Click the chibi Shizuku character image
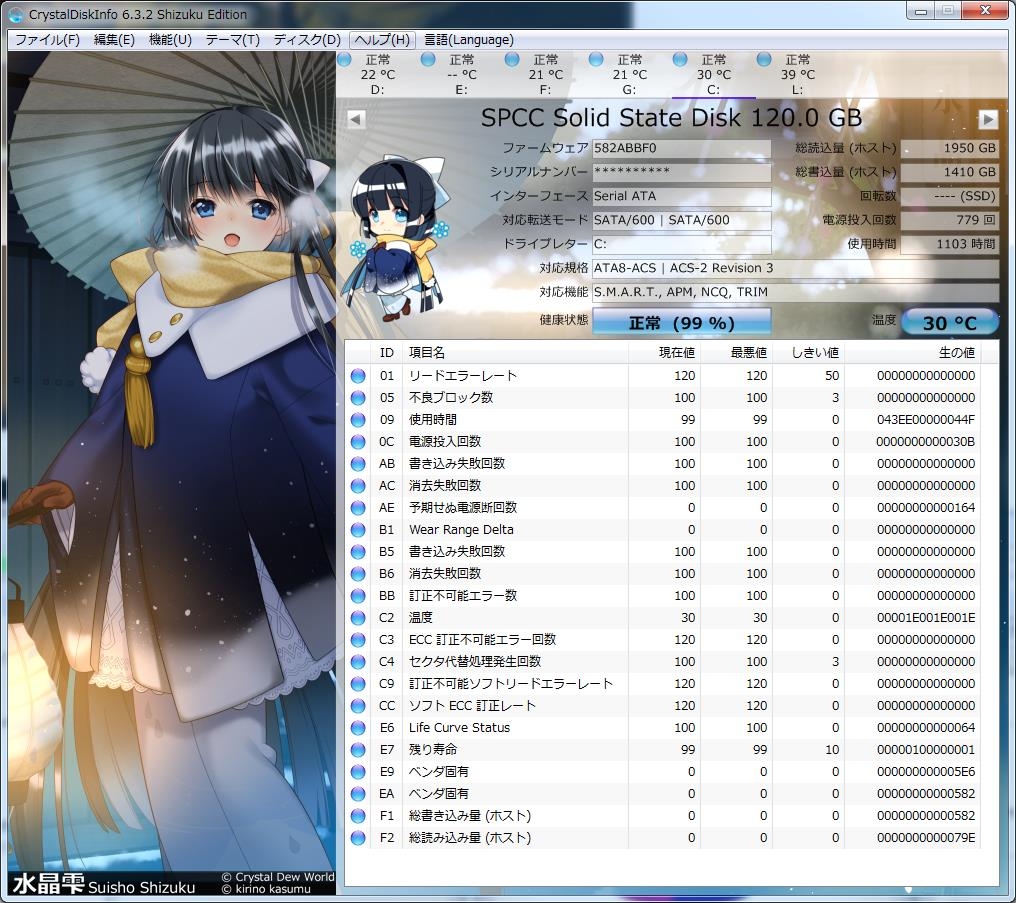The height and width of the screenshot is (903, 1016). (398, 239)
